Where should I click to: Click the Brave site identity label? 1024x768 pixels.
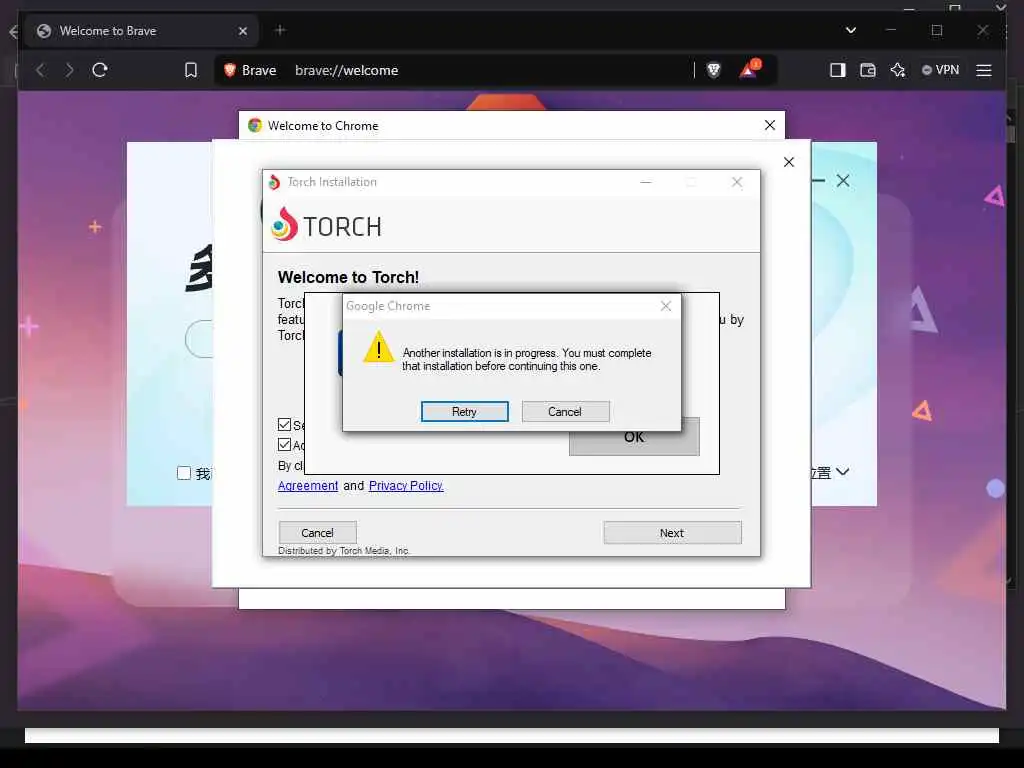[251, 70]
